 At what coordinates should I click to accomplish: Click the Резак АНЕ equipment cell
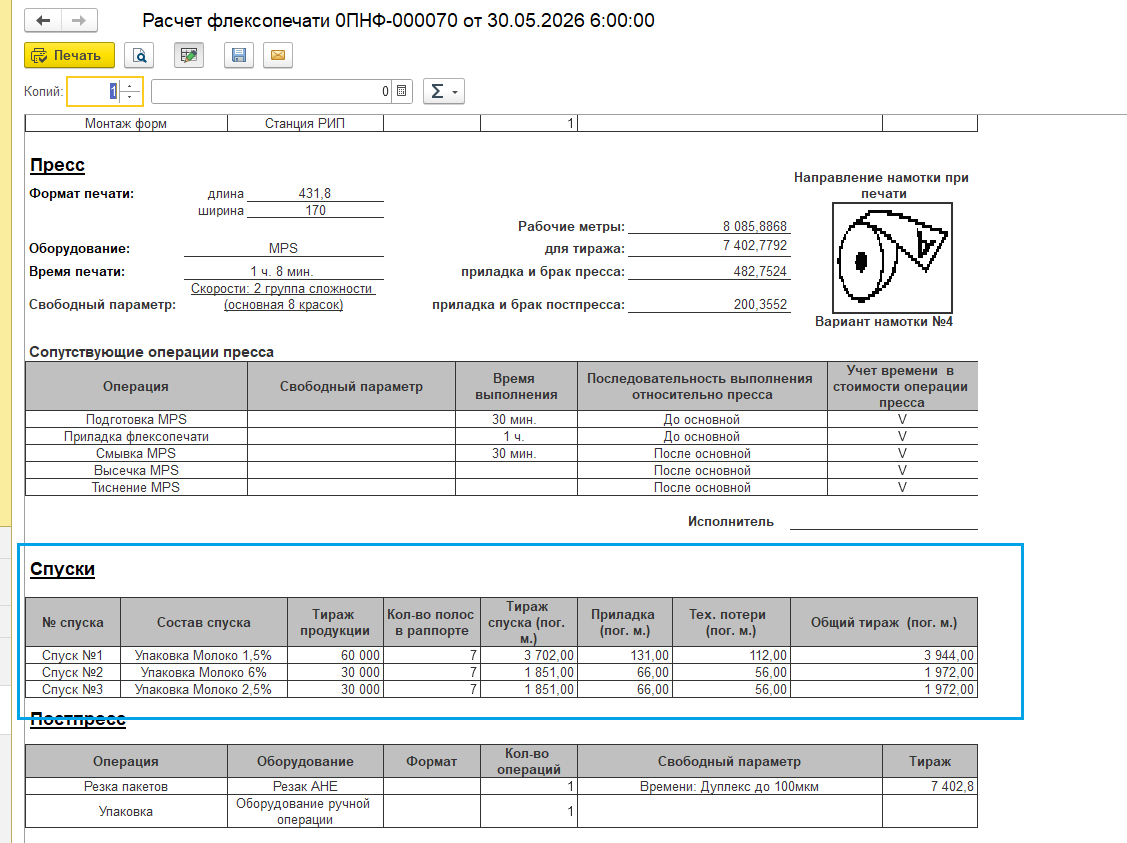(x=305, y=786)
